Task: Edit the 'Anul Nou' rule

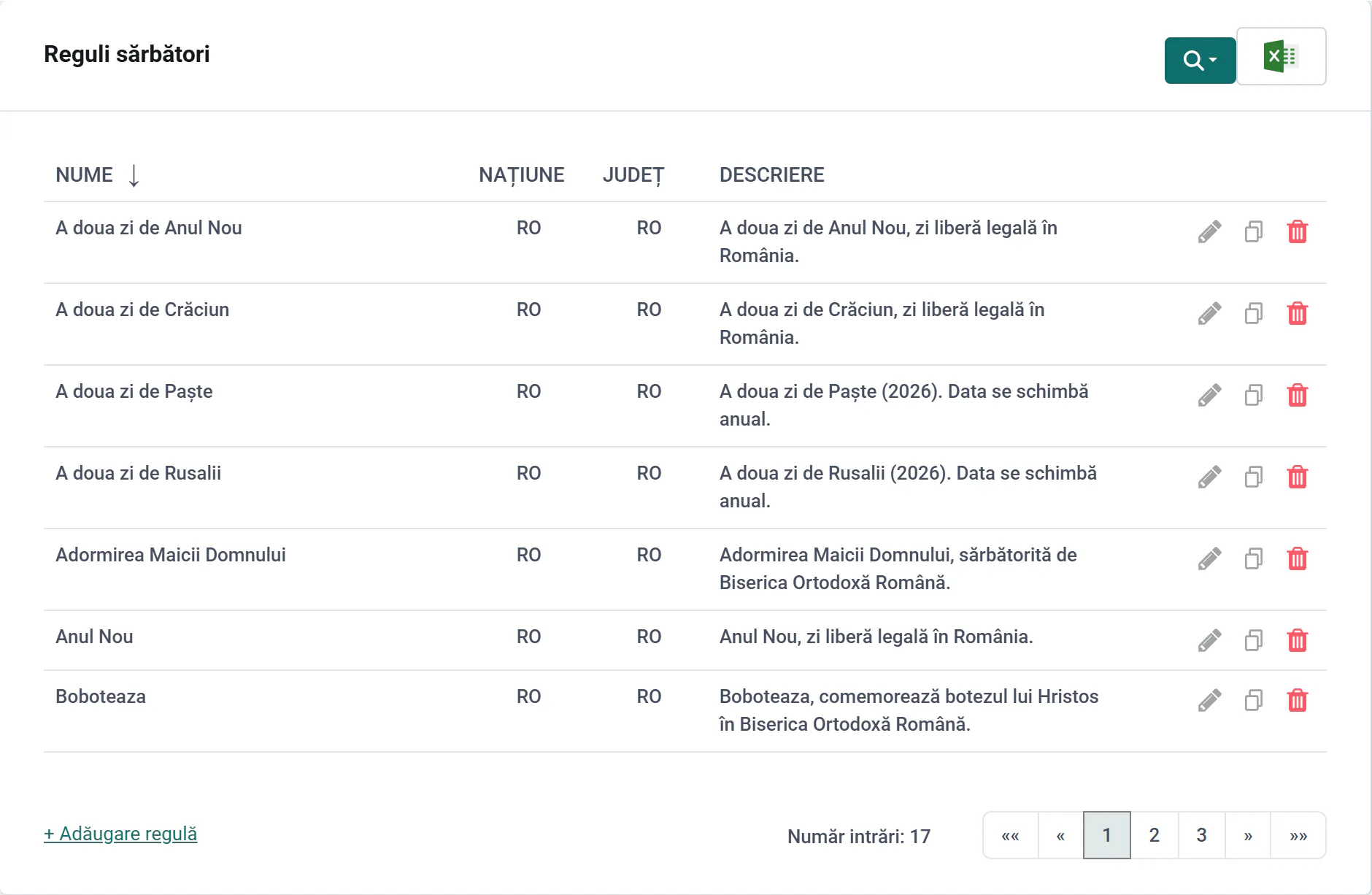Action: (x=1209, y=641)
